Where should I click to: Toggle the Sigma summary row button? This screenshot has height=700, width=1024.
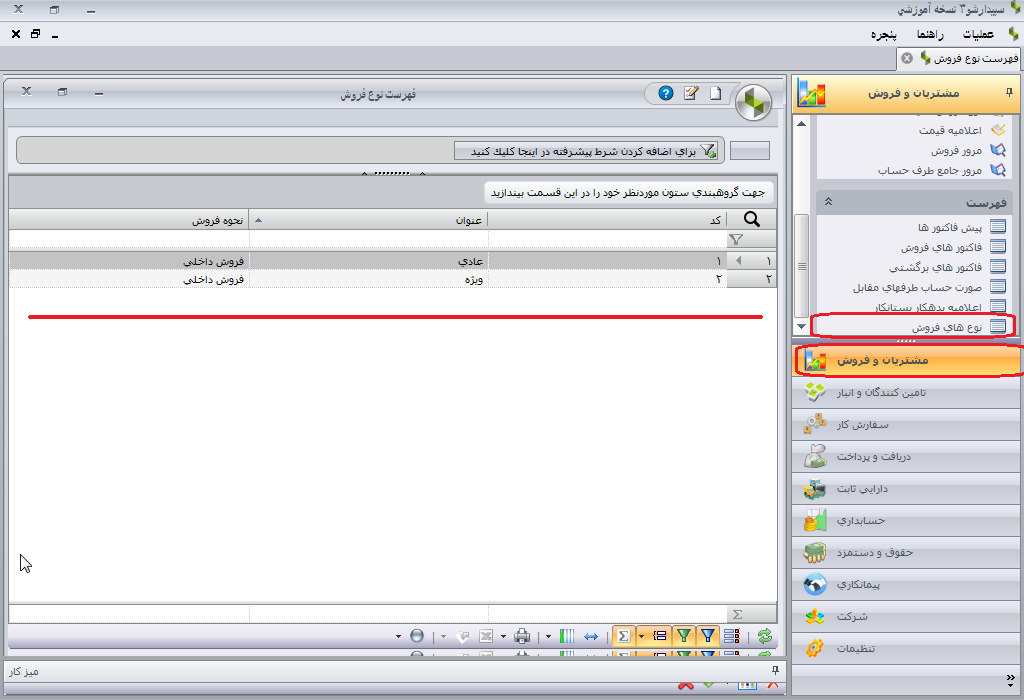coord(624,635)
